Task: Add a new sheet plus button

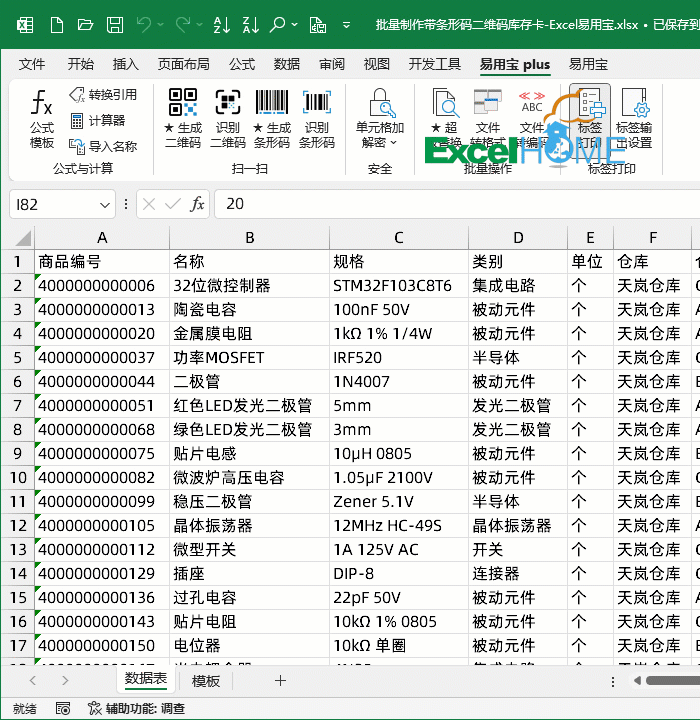Action: click(x=280, y=681)
